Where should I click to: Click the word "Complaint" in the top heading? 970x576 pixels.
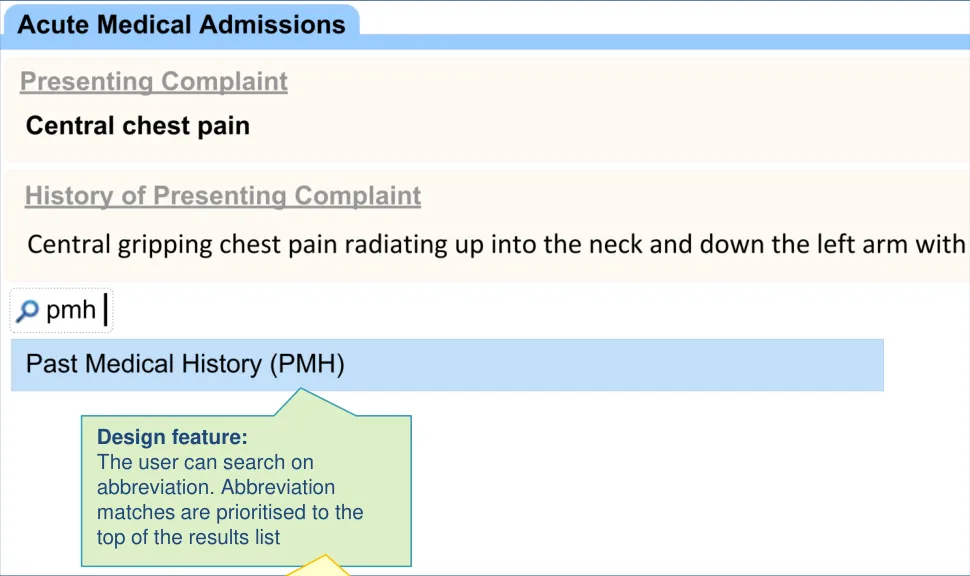(x=225, y=82)
